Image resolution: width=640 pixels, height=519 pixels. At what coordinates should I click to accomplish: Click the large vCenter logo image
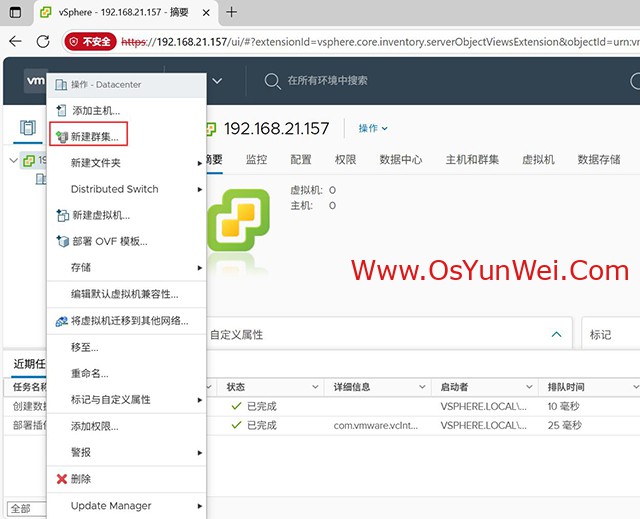(238, 220)
